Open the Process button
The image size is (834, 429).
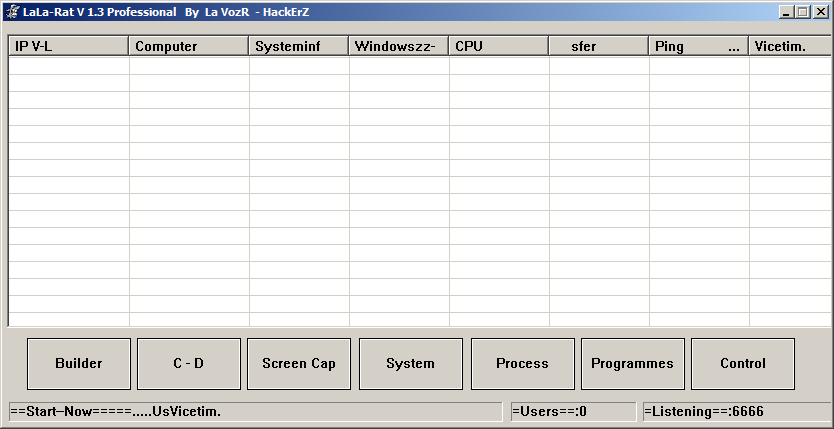(x=522, y=364)
